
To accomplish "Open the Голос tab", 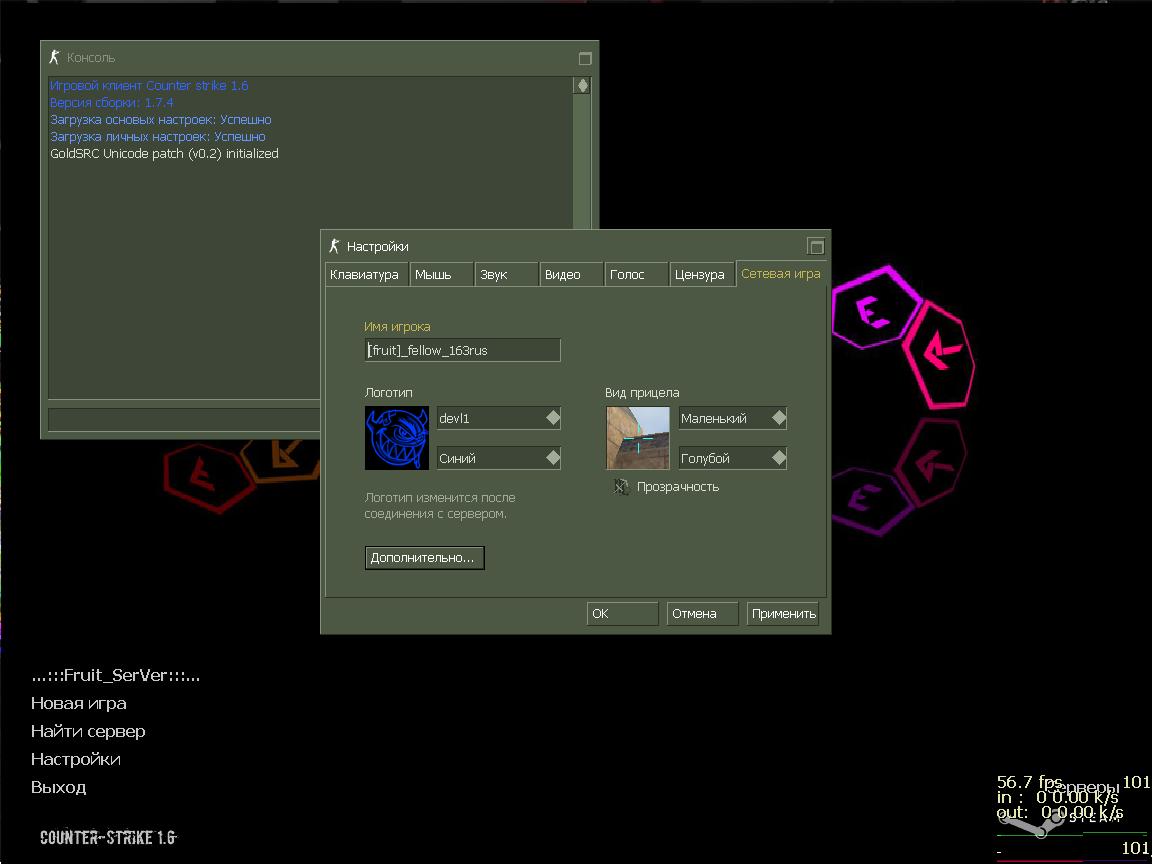I will (x=636, y=274).
